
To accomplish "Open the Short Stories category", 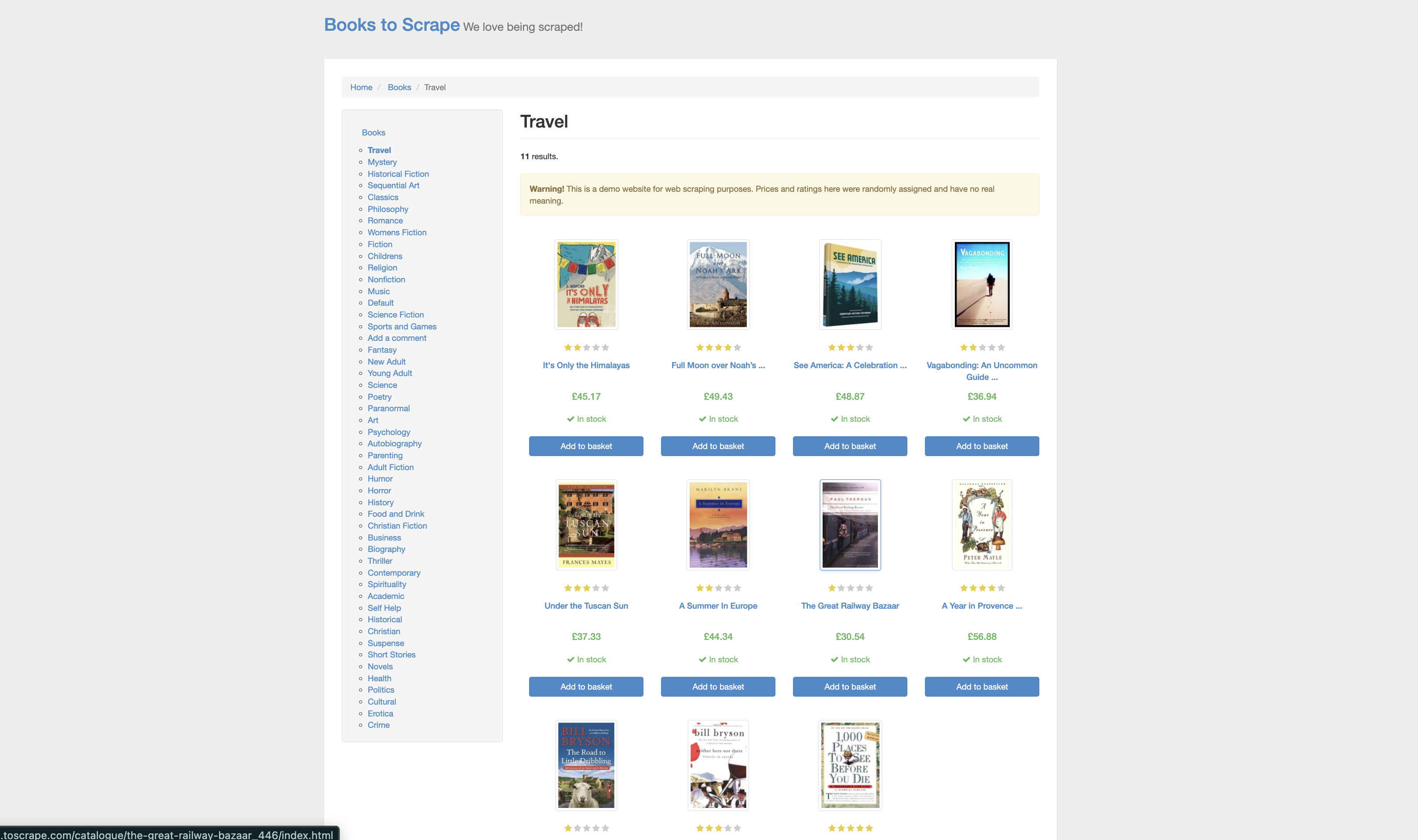I will tap(392, 654).
